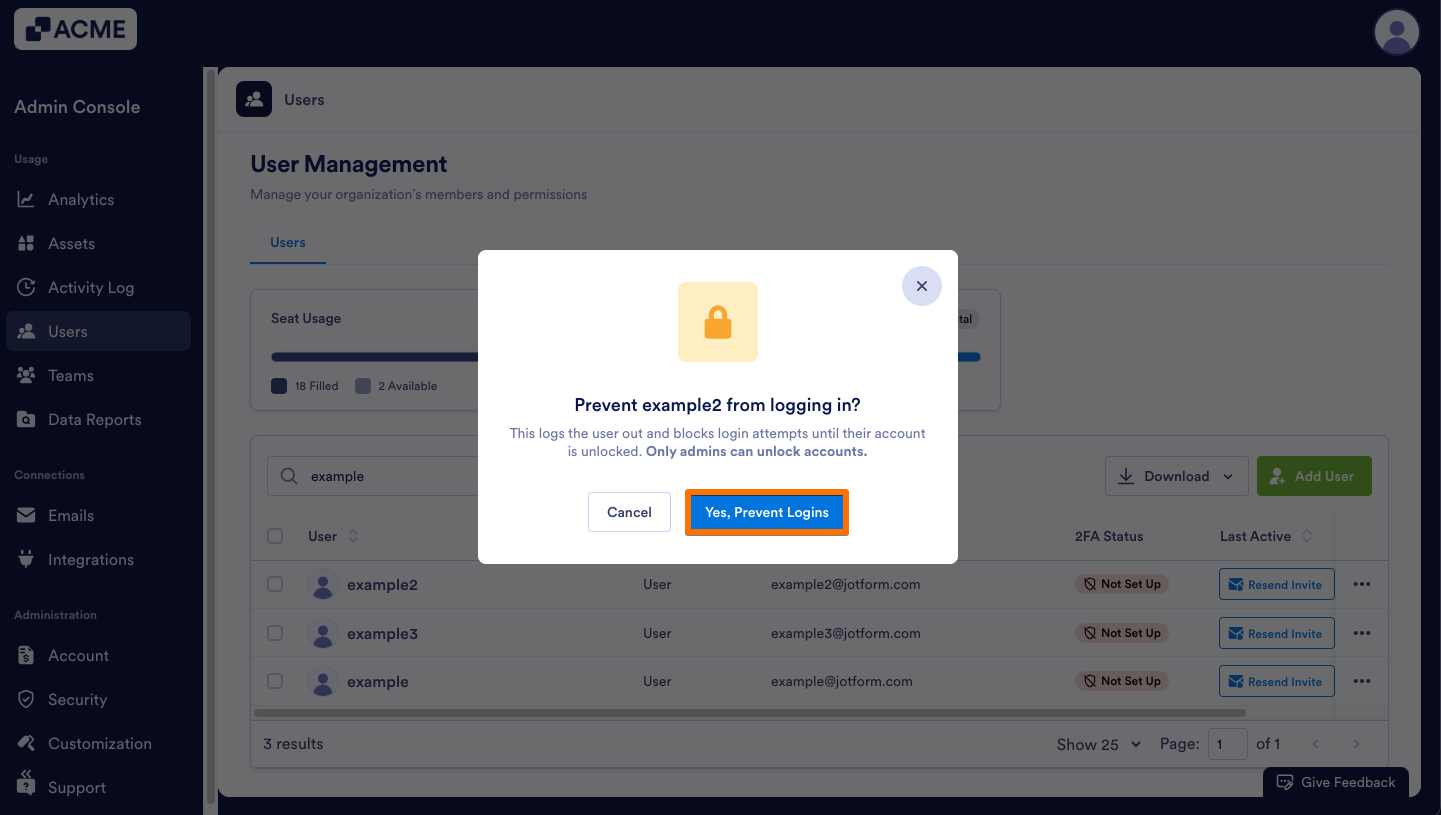Viewport: 1441px width, 815px height.
Task: Toggle the select-all checkbox in table header
Action: coord(275,537)
